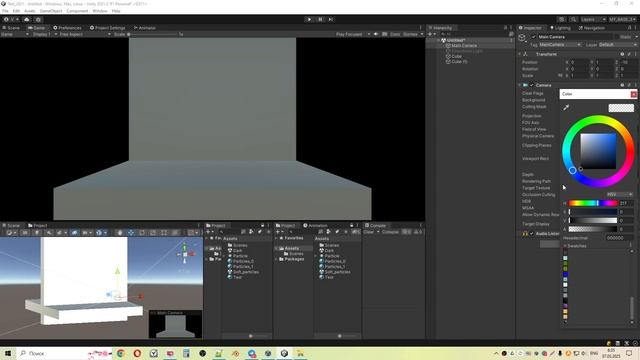Open the Layers dropdown in top toolbar
Viewport: 640px width, 360px height.
(x=593, y=19)
